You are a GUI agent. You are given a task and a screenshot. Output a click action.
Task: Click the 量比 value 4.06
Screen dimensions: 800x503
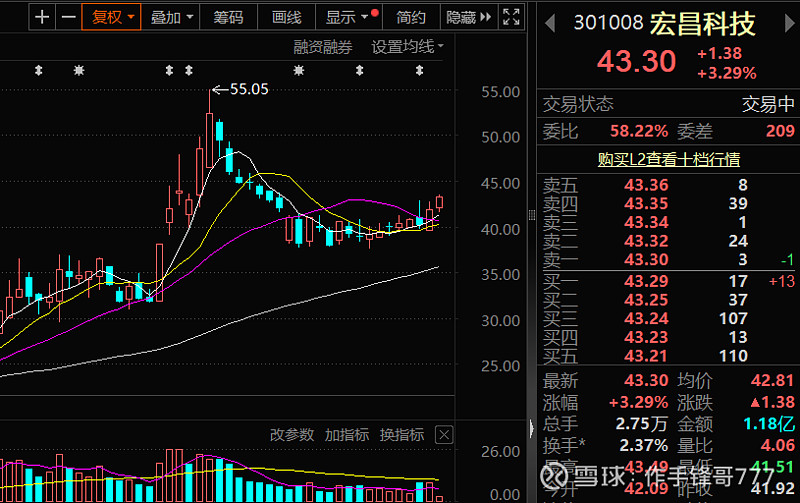coord(778,445)
